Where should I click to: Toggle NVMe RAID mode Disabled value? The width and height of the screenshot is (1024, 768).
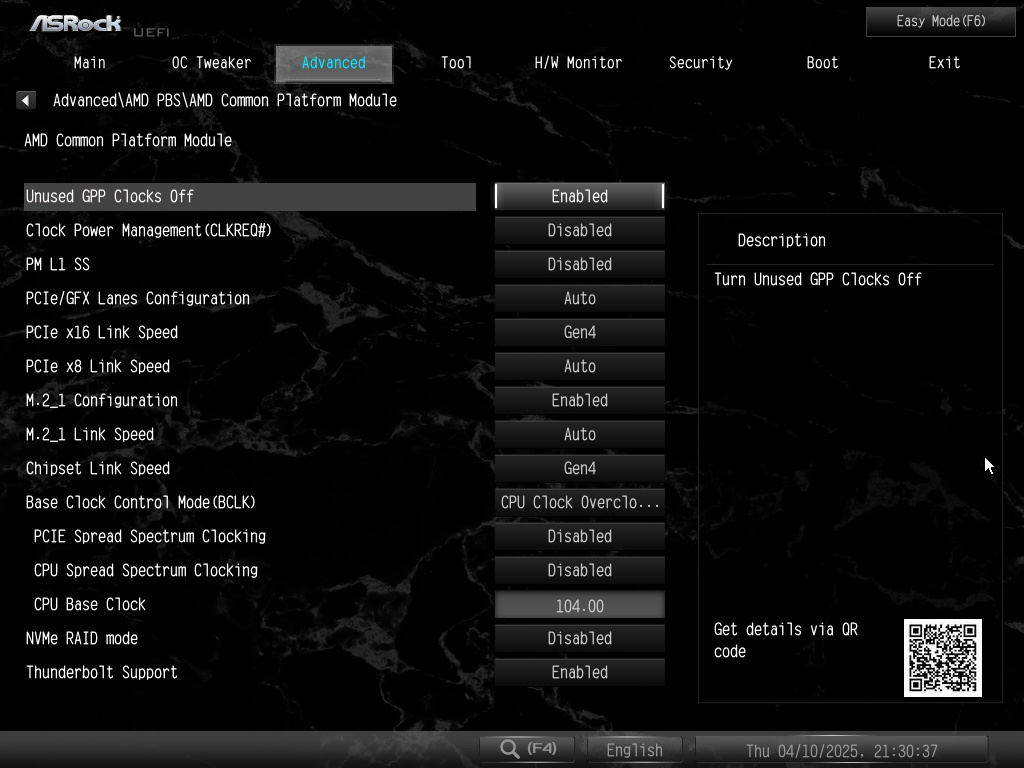click(579, 638)
